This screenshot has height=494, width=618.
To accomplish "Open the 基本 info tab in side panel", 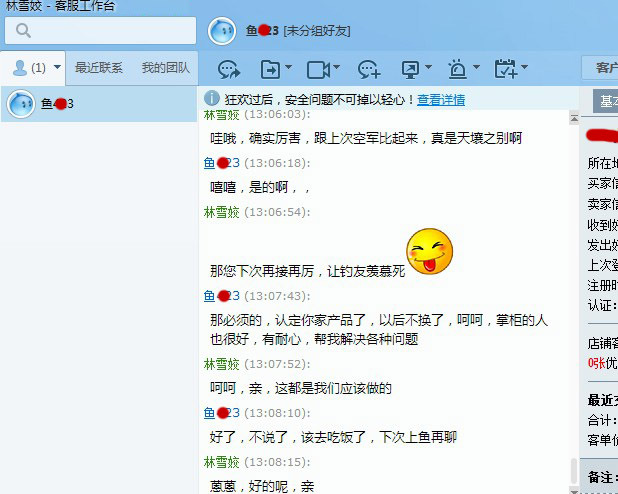I will pos(606,101).
